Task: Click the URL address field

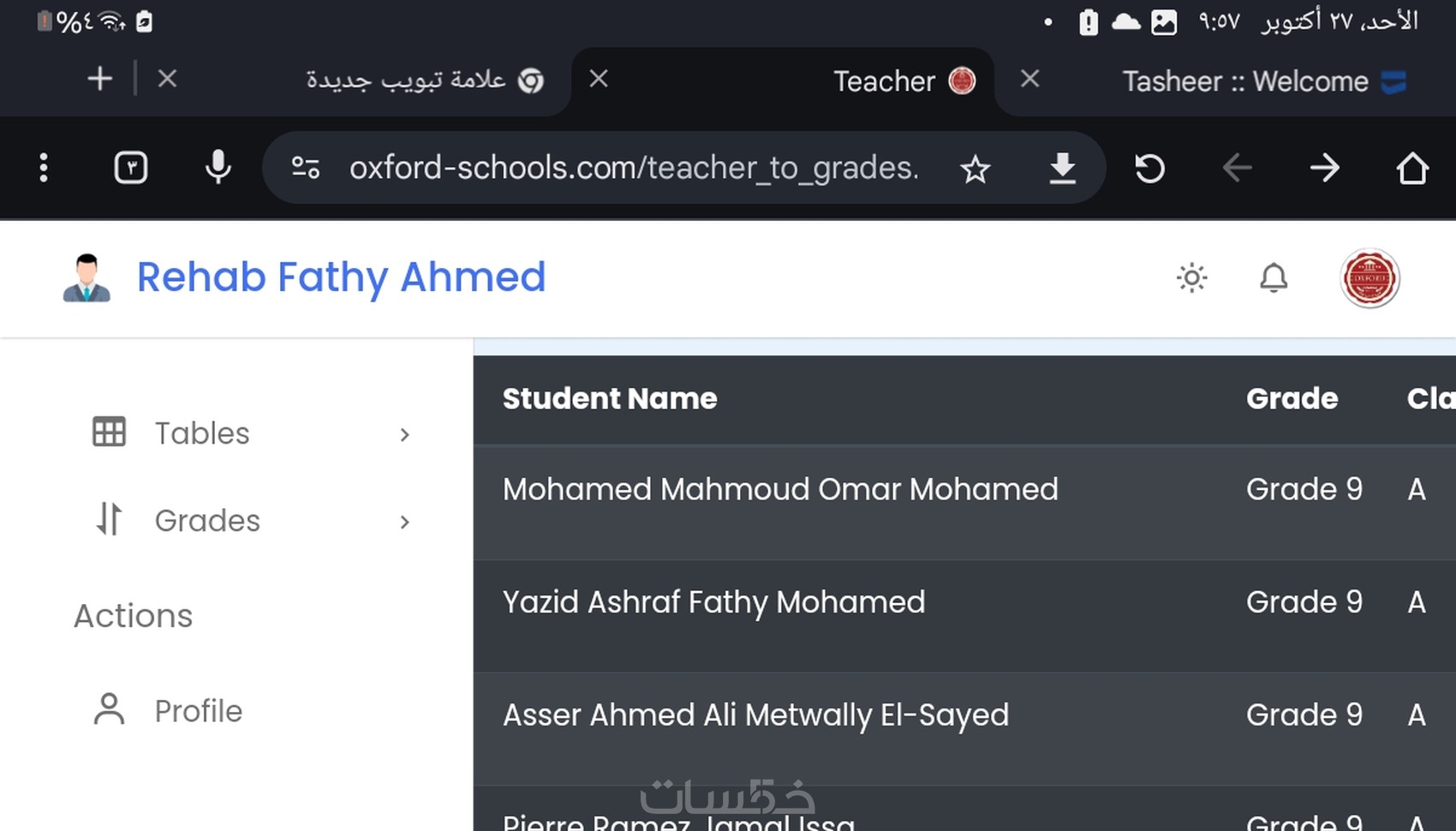Action: coord(634,168)
